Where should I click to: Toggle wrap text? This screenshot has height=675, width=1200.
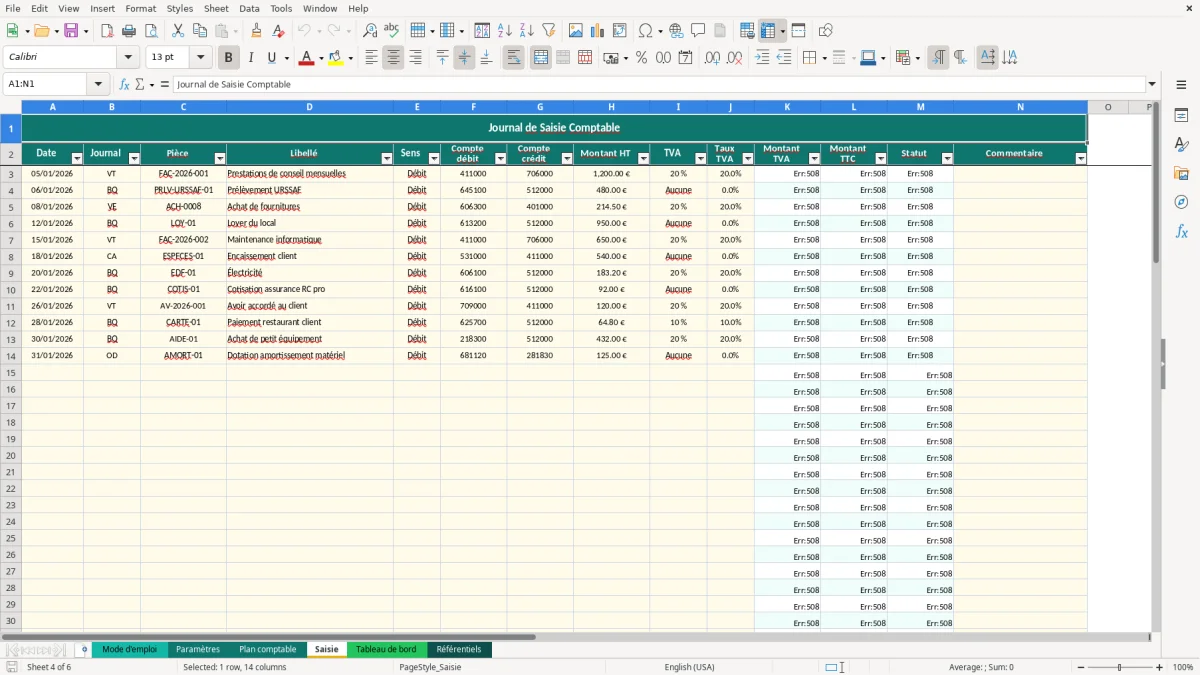tap(513, 58)
